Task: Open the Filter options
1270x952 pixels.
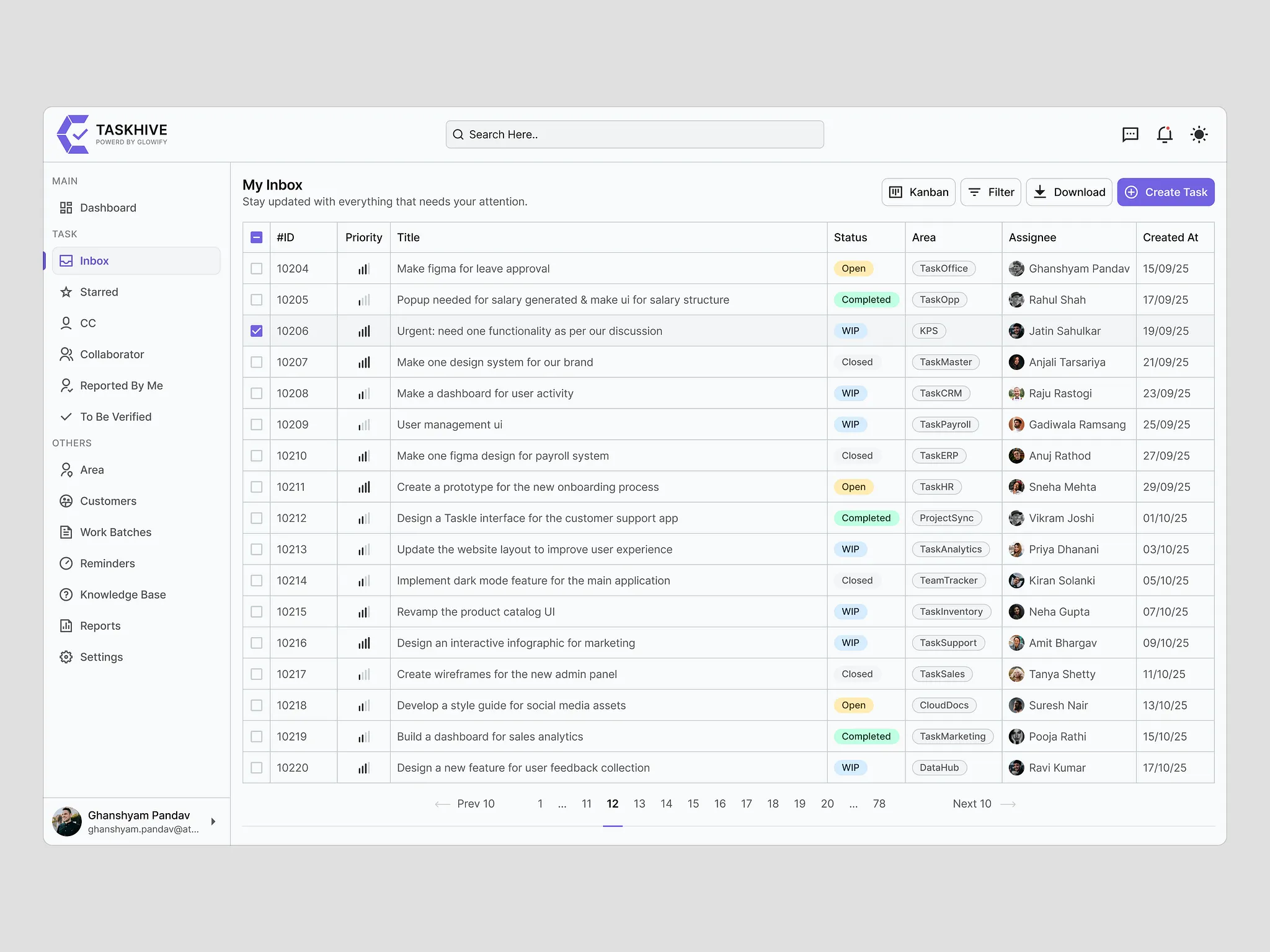Action: click(x=990, y=192)
